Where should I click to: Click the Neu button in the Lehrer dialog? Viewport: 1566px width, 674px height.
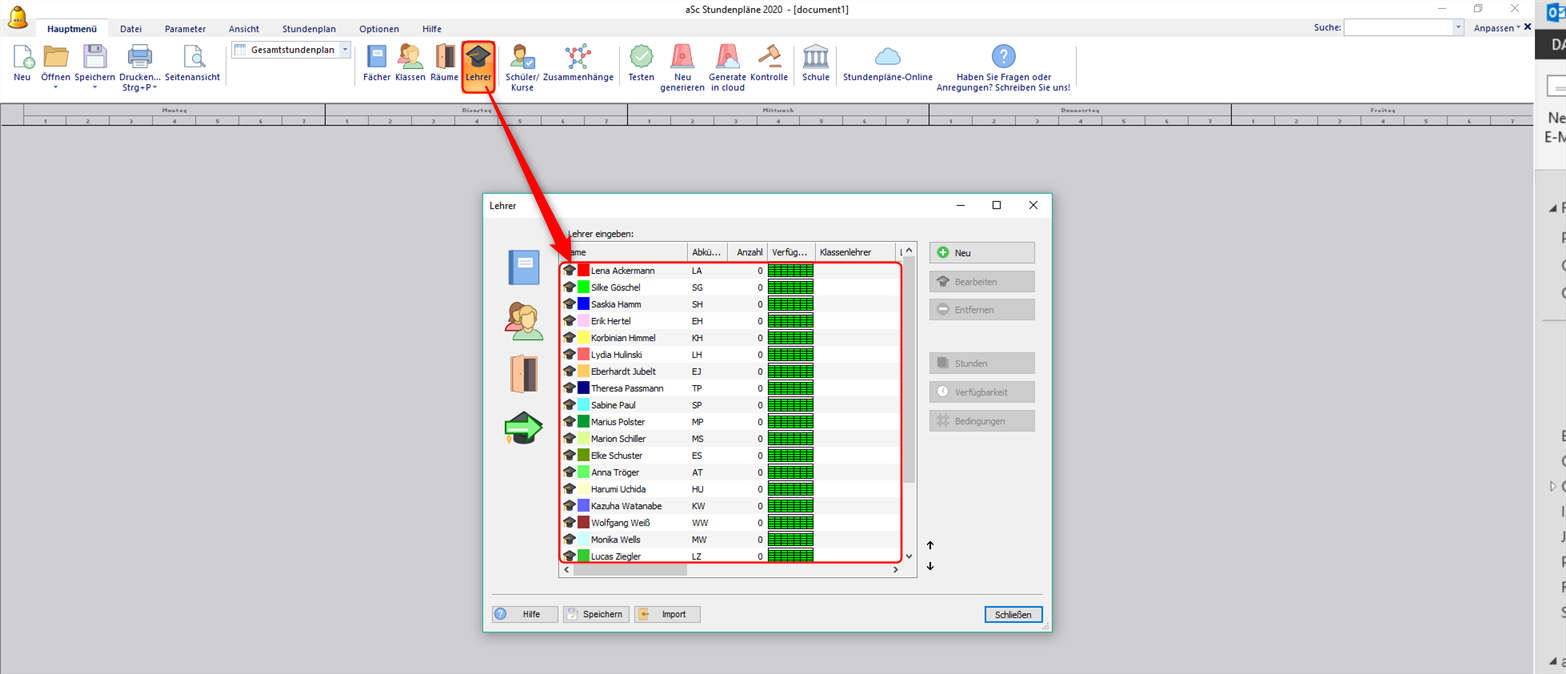981,253
